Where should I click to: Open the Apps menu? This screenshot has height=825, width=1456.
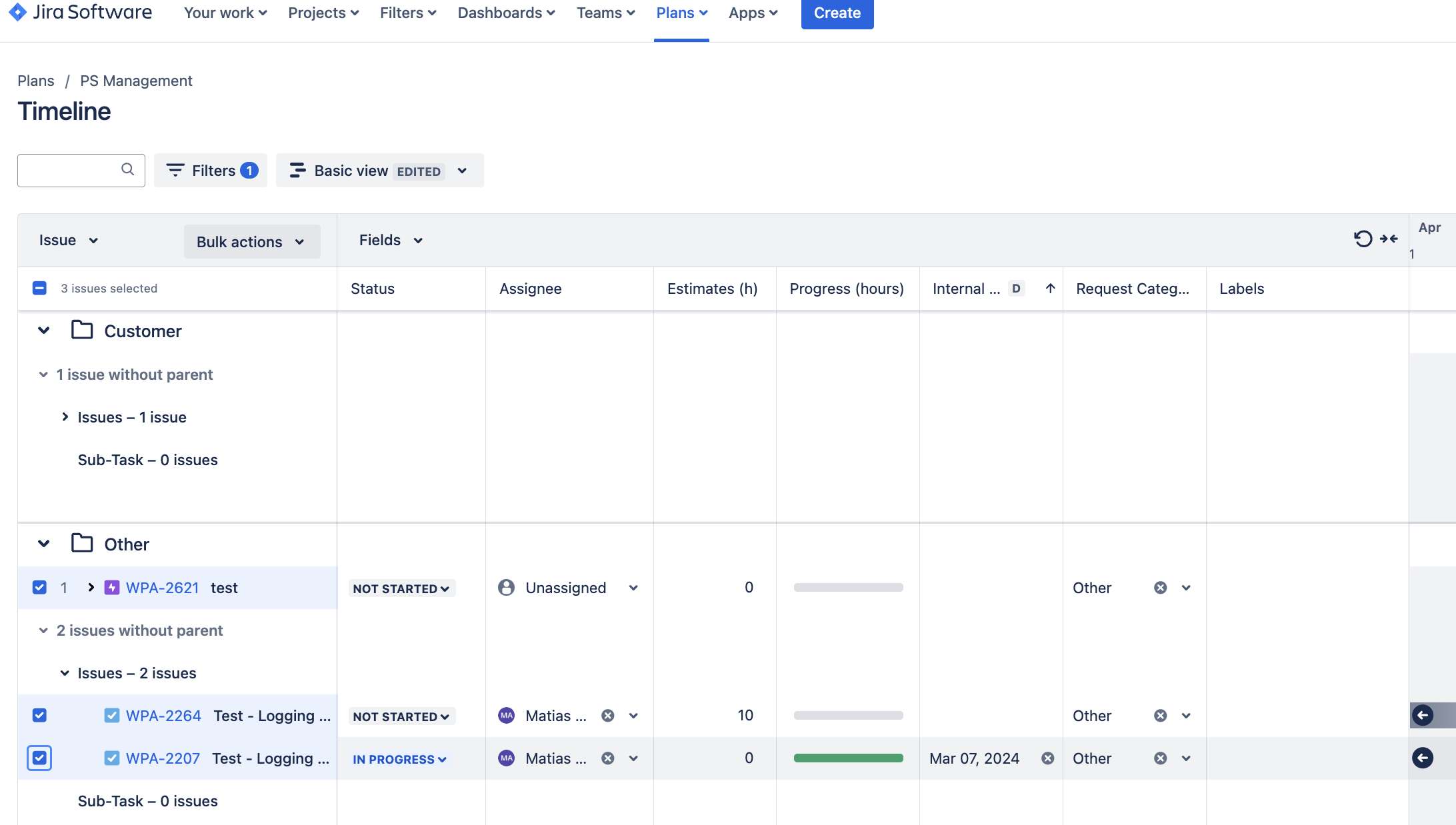(752, 12)
